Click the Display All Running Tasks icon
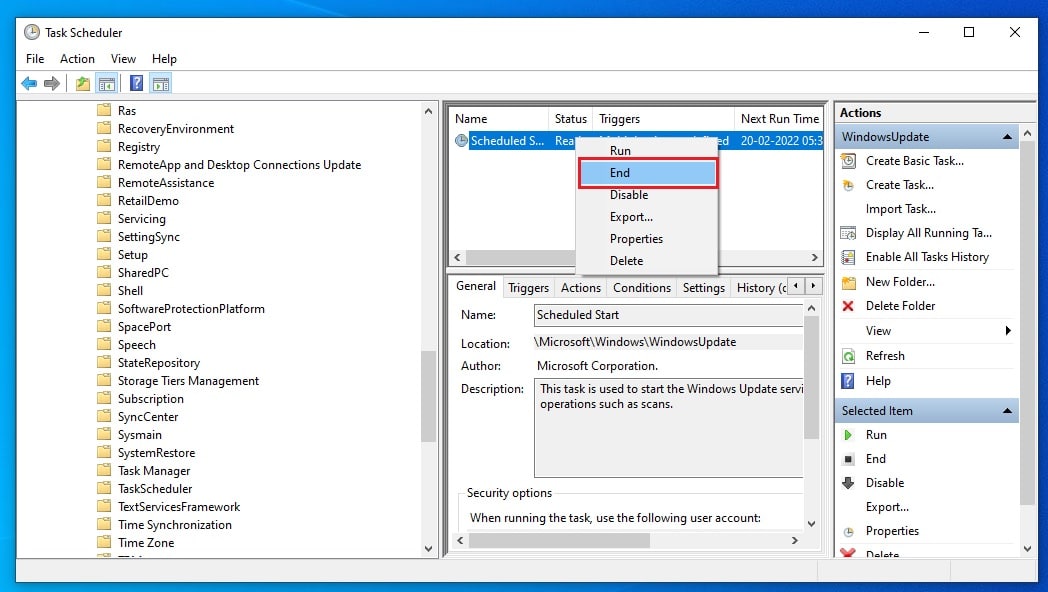The width and height of the screenshot is (1048, 592). click(848, 233)
